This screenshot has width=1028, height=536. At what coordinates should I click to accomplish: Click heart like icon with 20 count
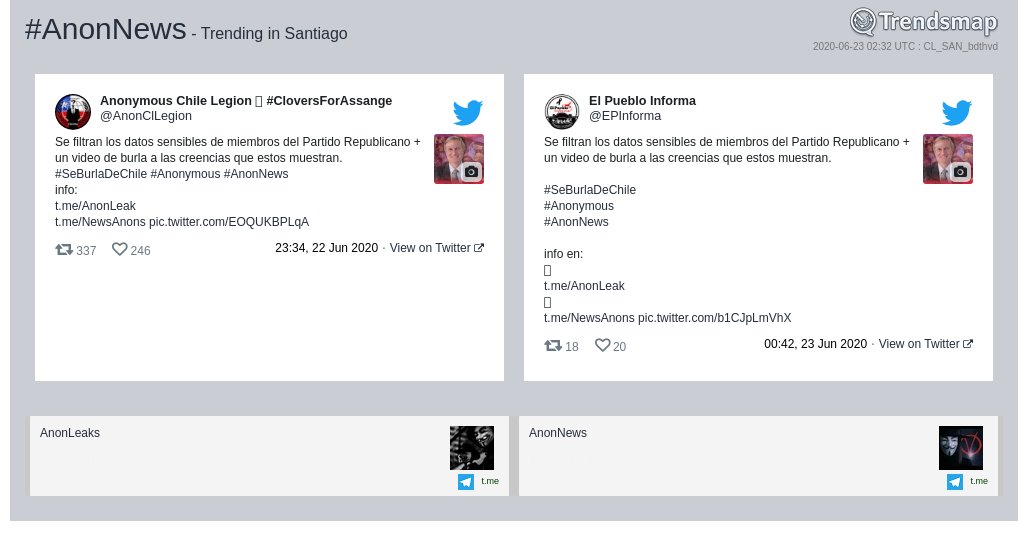(603, 345)
